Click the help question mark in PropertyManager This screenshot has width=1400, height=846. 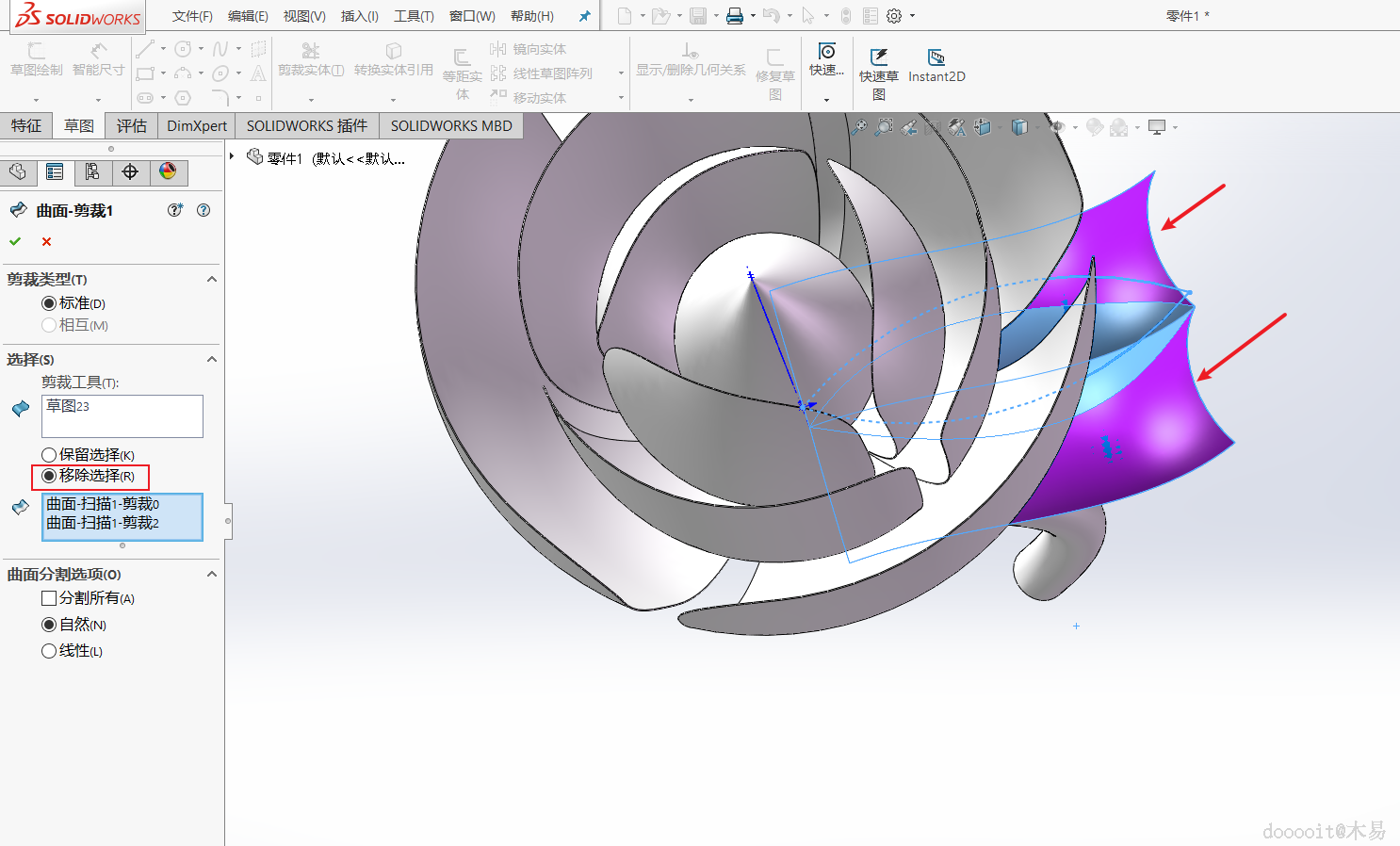tap(203, 210)
